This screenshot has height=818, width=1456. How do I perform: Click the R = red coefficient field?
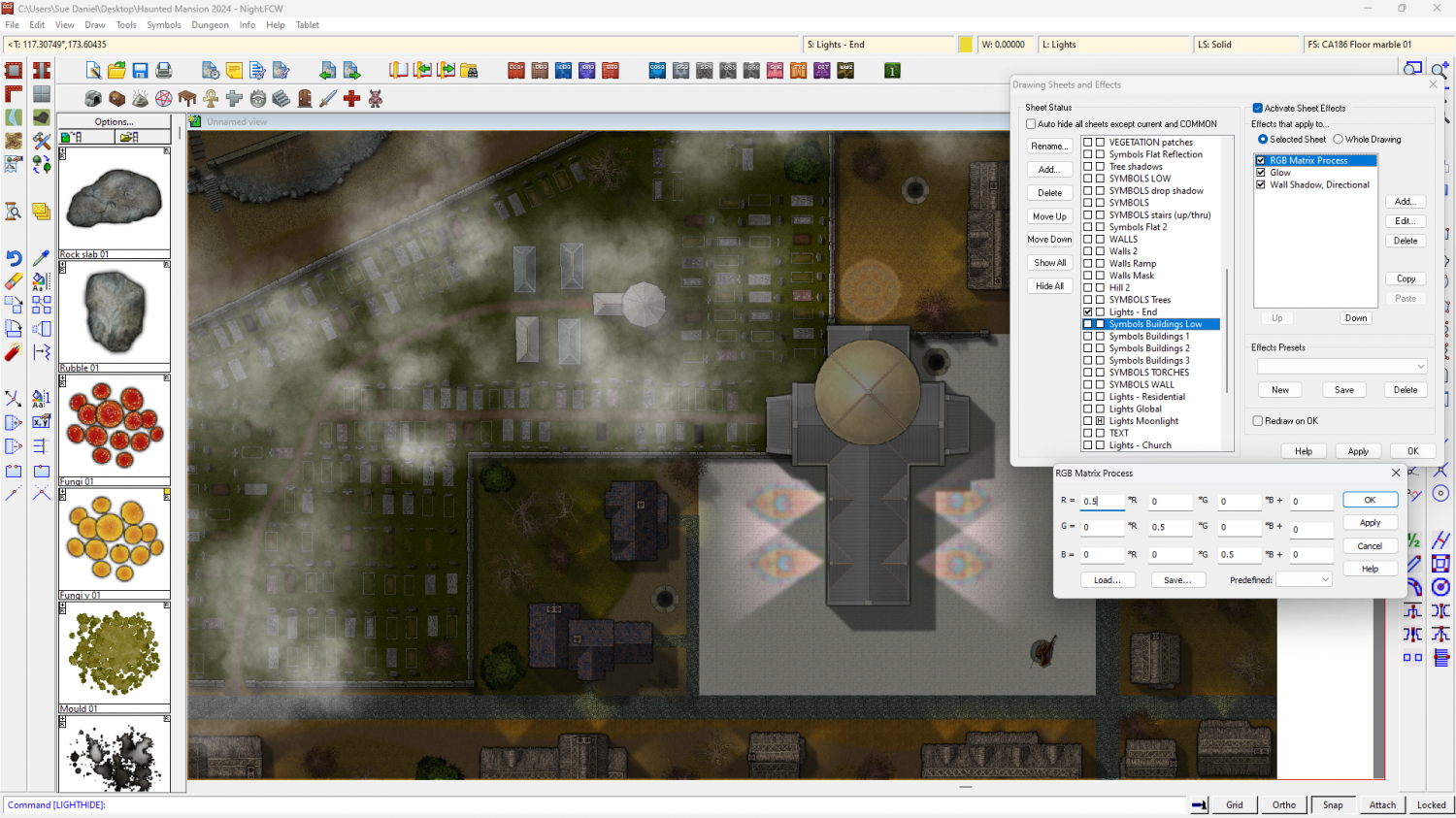tap(1103, 501)
